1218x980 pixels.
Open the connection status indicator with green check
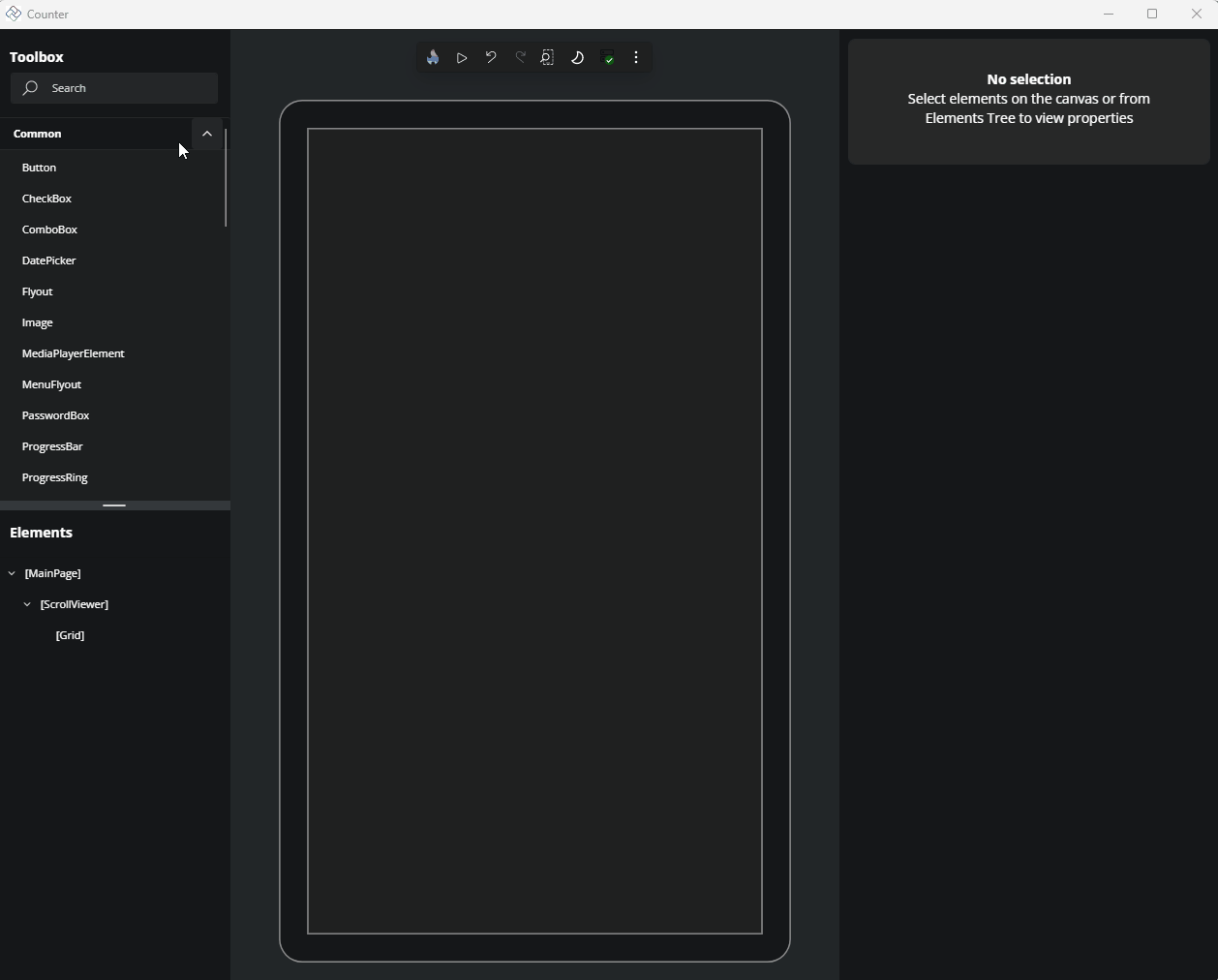[608, 58]
